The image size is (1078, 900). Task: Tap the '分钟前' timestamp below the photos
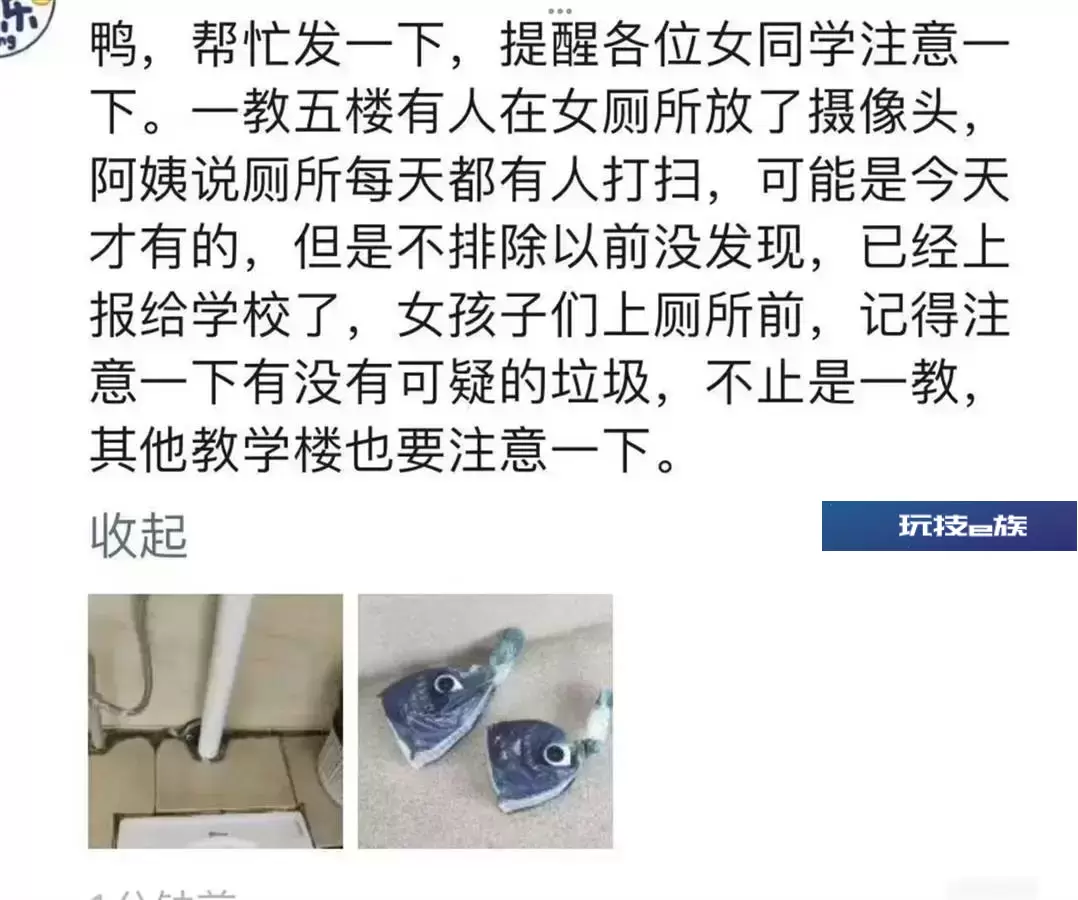pos(176,892)
